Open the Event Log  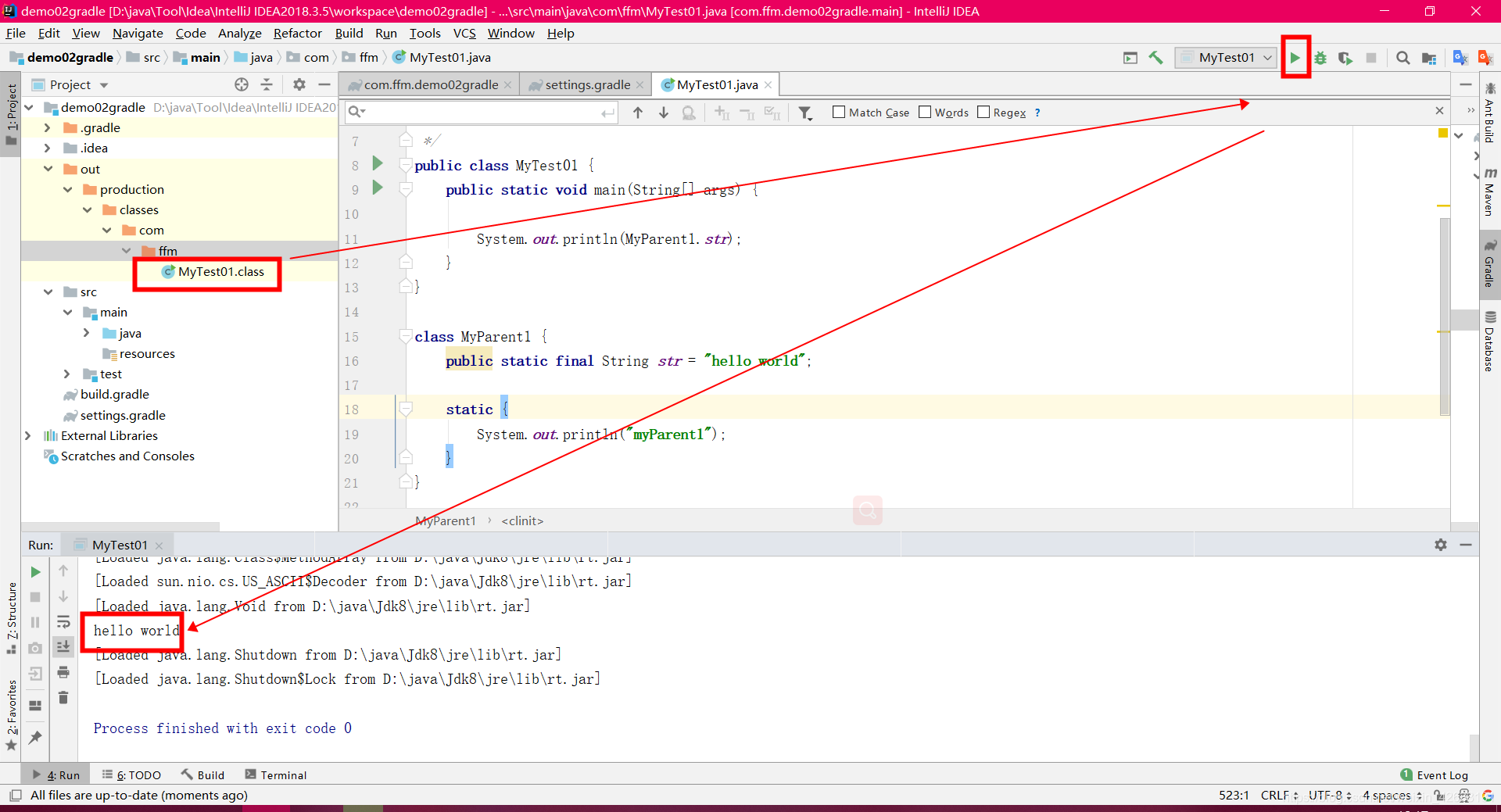[x=1434, y=774]
